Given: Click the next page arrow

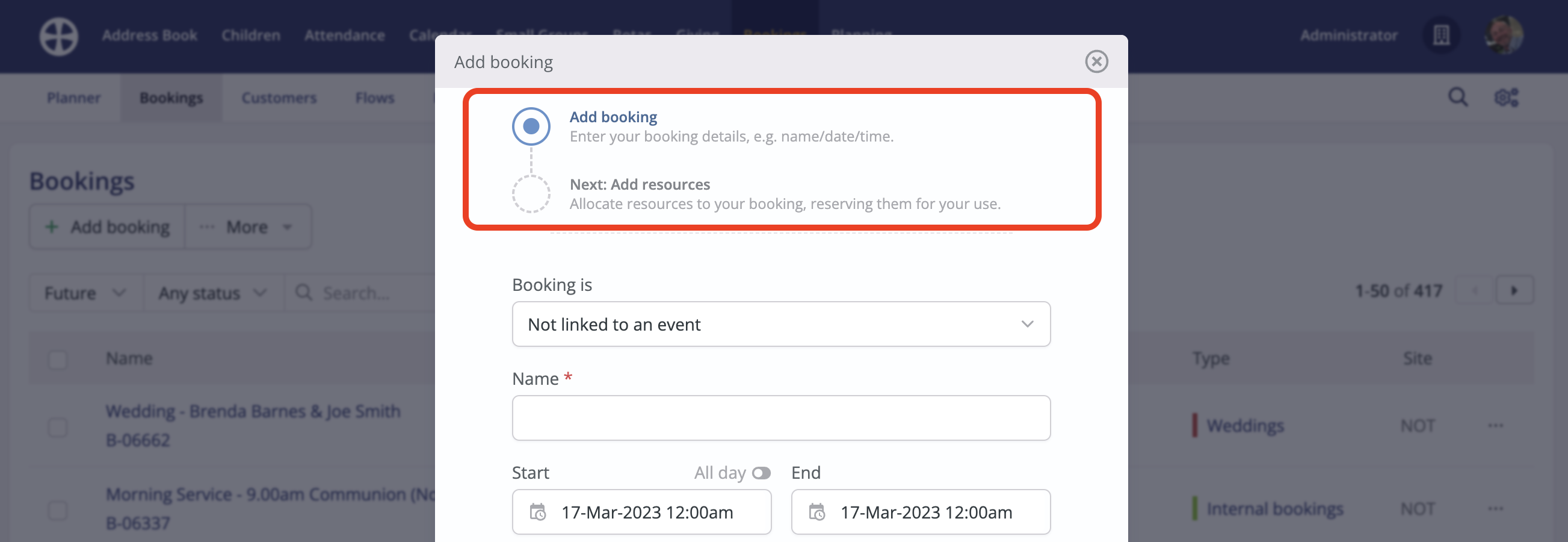Looking at the screenshot, I should pyautogui.click(x=1515, y=290).
